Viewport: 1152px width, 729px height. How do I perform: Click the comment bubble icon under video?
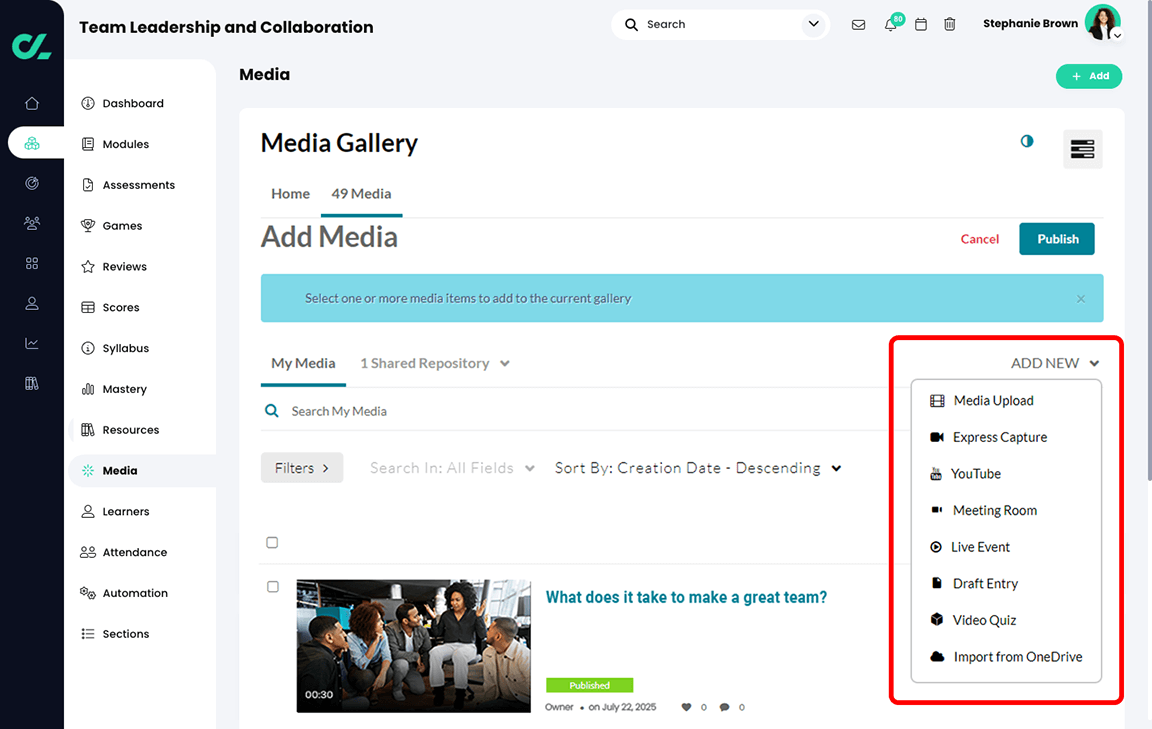pos(724,707)
